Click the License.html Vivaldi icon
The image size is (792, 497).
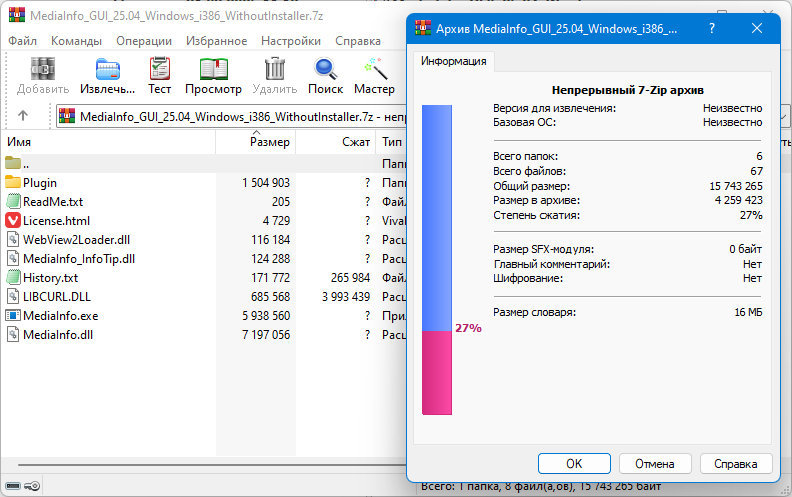(13, 220)
